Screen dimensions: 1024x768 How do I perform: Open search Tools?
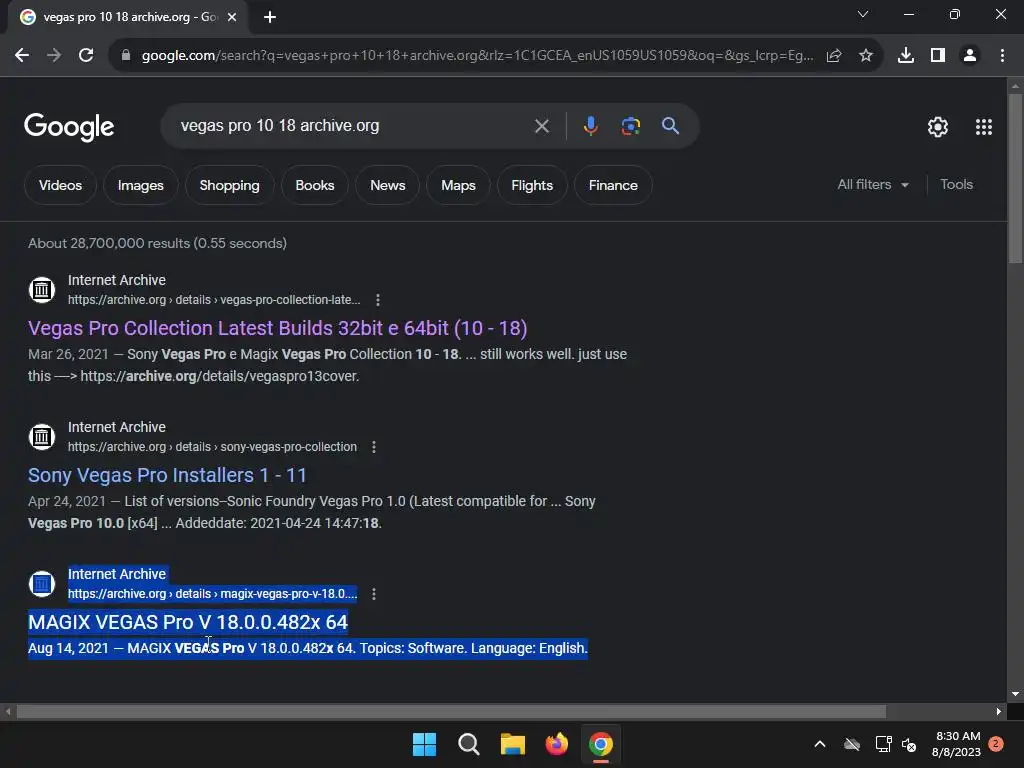tap(956, 185)
